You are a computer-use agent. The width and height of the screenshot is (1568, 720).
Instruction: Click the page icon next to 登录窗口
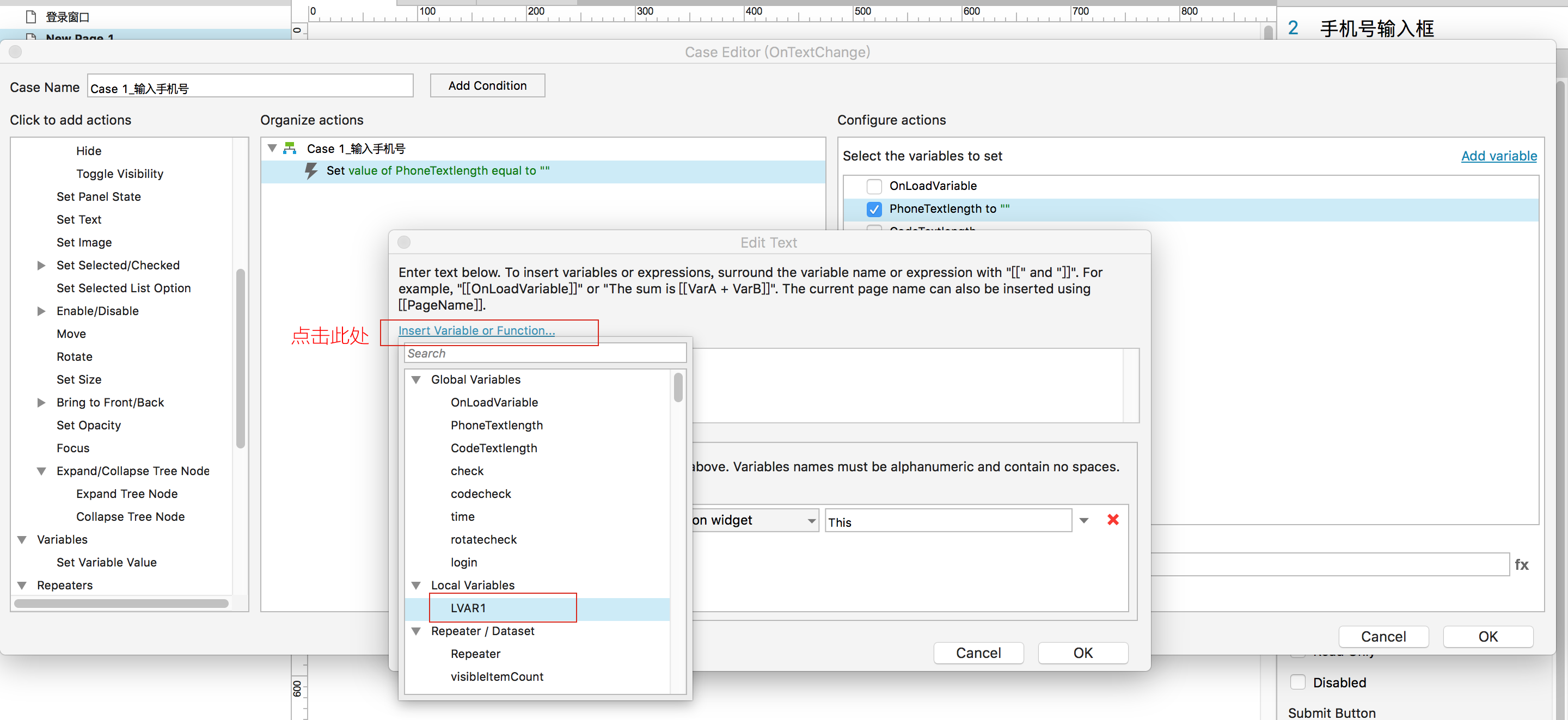click(32, 16)
